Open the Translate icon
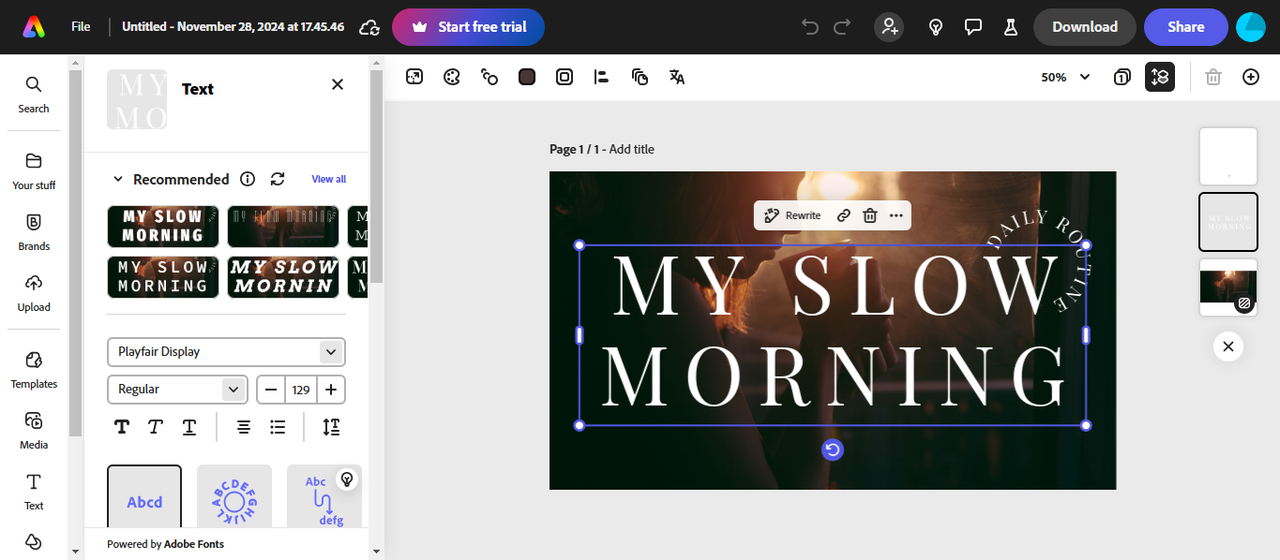1280x560 pixels. pyautogui.click(x=677, y=77)
